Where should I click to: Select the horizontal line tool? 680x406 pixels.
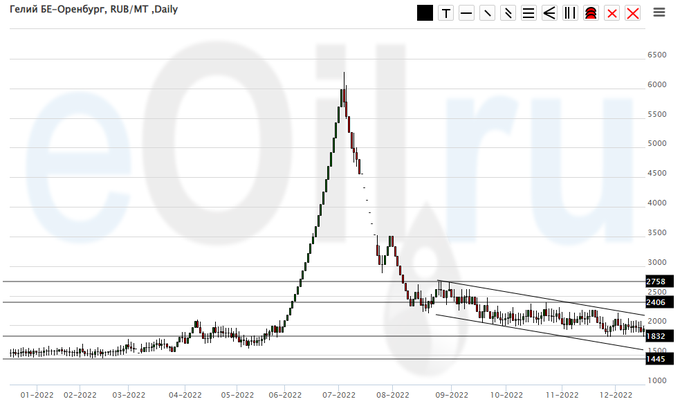tap(466, 13)
